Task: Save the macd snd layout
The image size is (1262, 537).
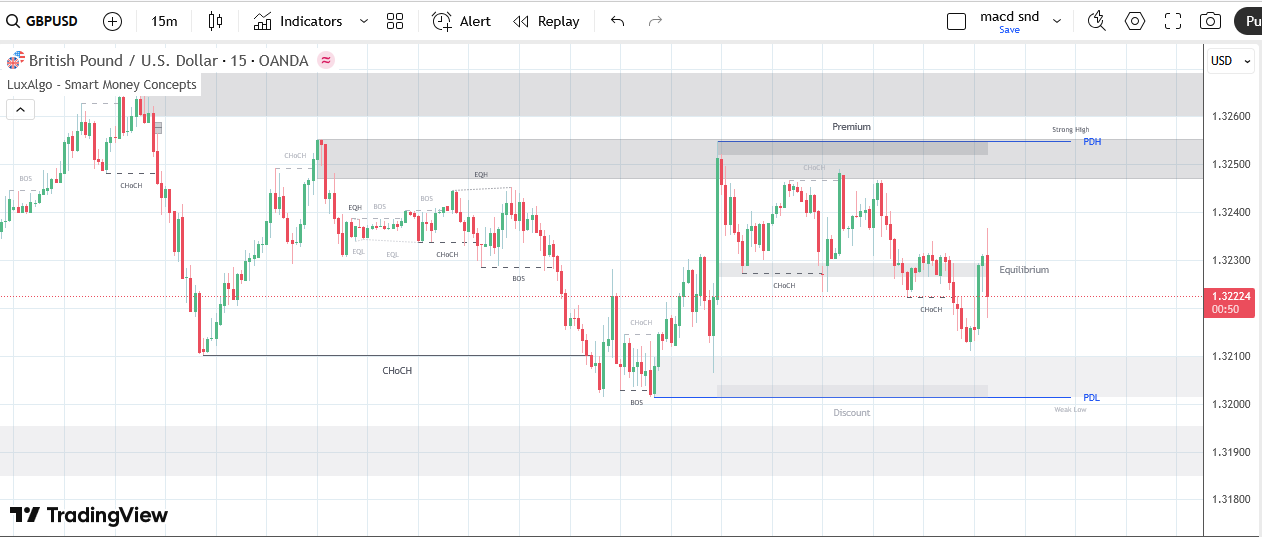Action: (1009, 30)
